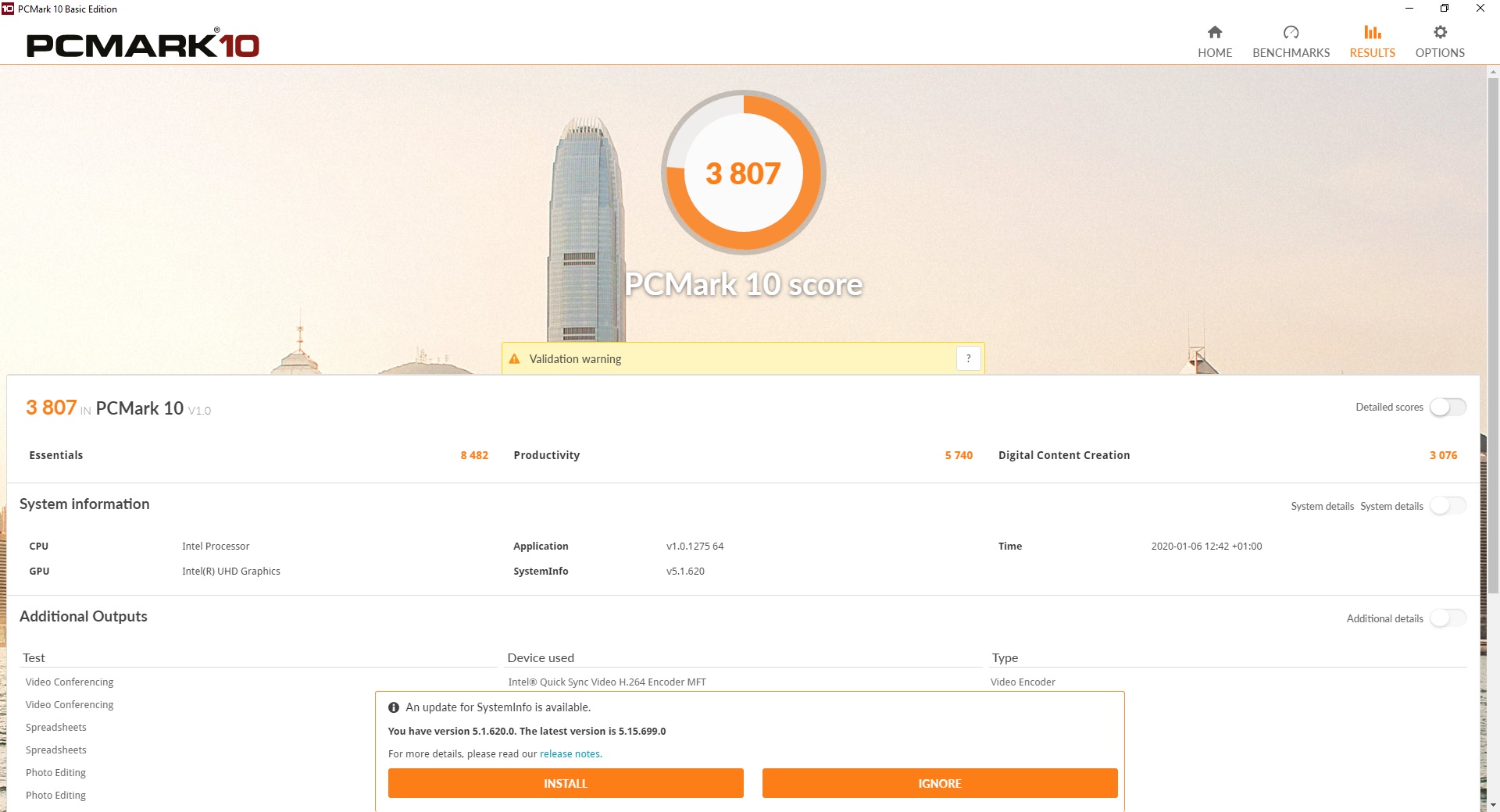Click the Results bar chart icon
1500x812 pixels.
point(1372,32)
